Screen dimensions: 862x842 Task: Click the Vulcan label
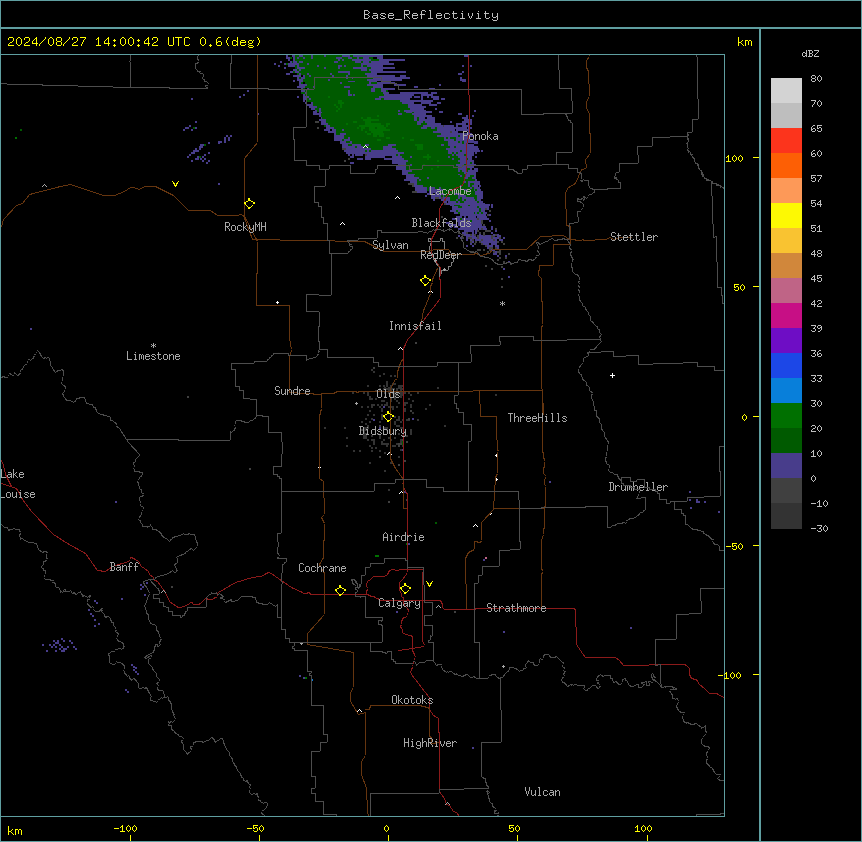point(542,792)
